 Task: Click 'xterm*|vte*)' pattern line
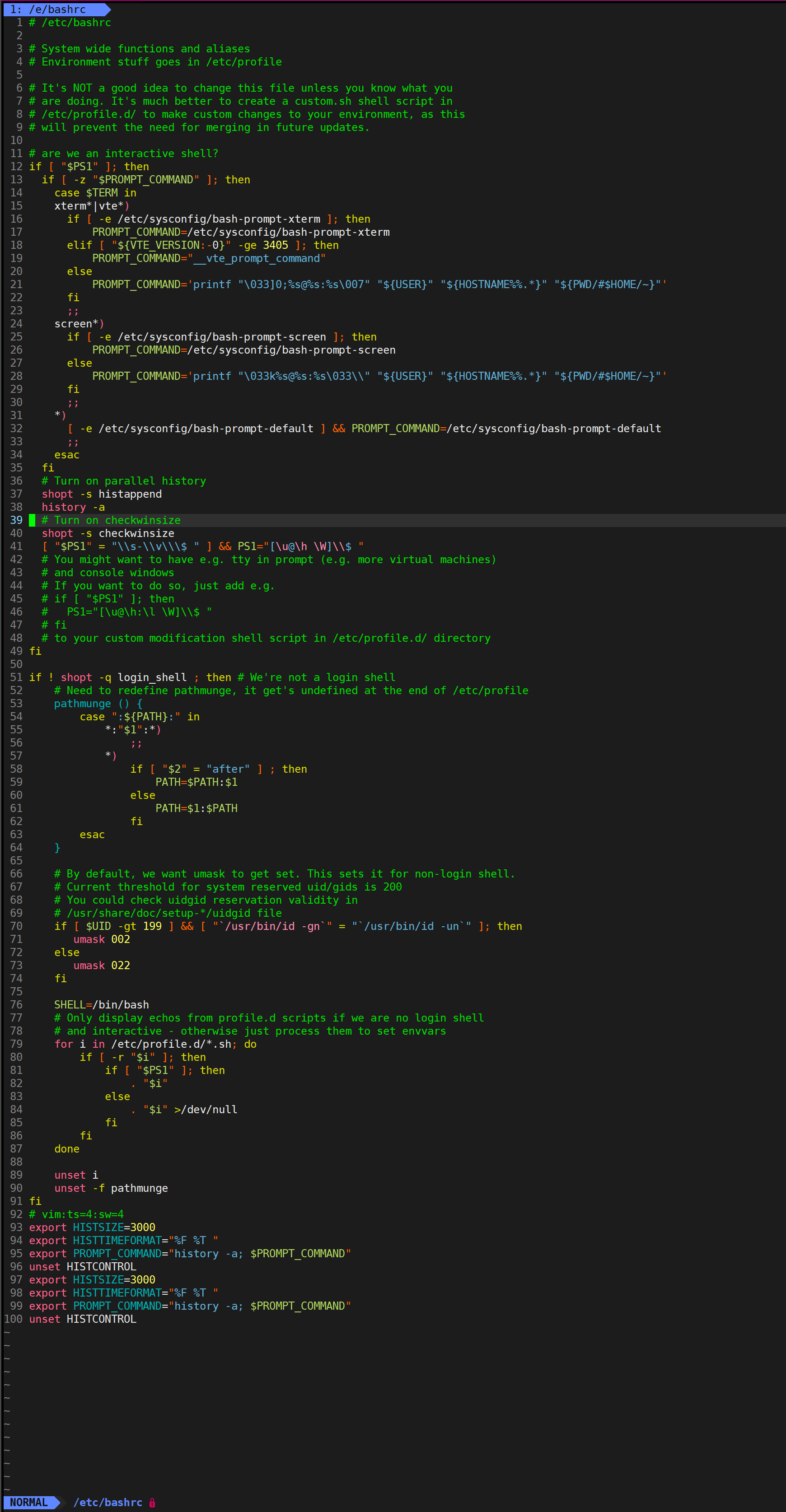click(x=92, y=205)
